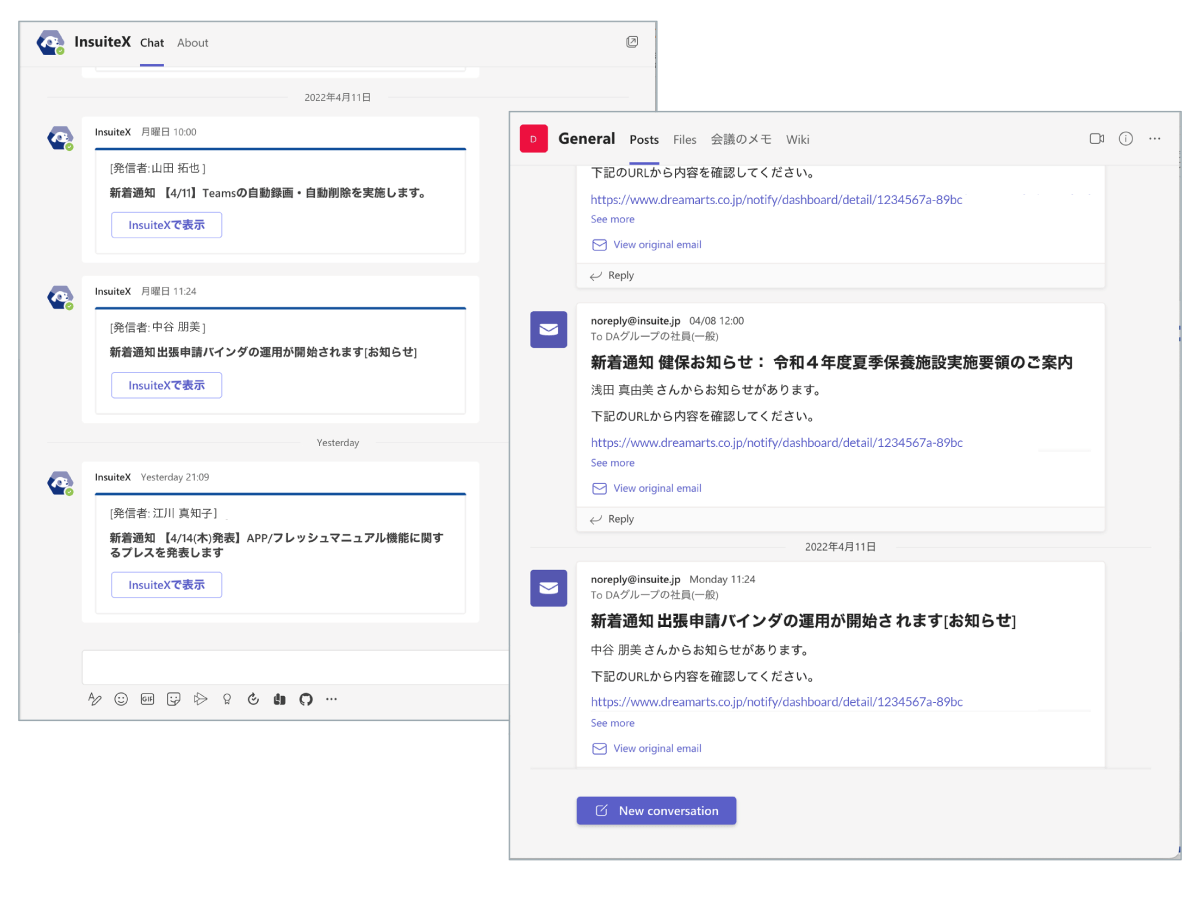Click text 【4/11】Teamsの自動録画・自動削除を実施します

click(268, 193)
